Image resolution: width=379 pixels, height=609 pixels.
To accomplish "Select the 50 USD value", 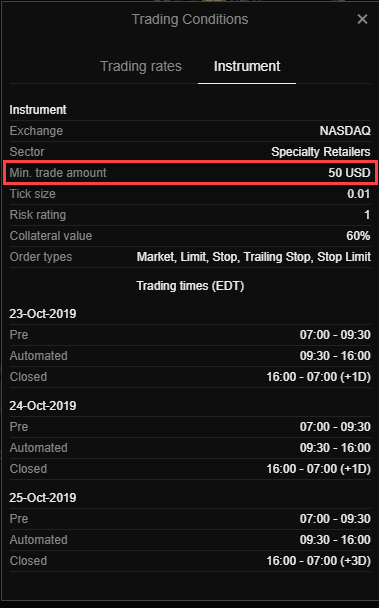I will coord(349,172).
